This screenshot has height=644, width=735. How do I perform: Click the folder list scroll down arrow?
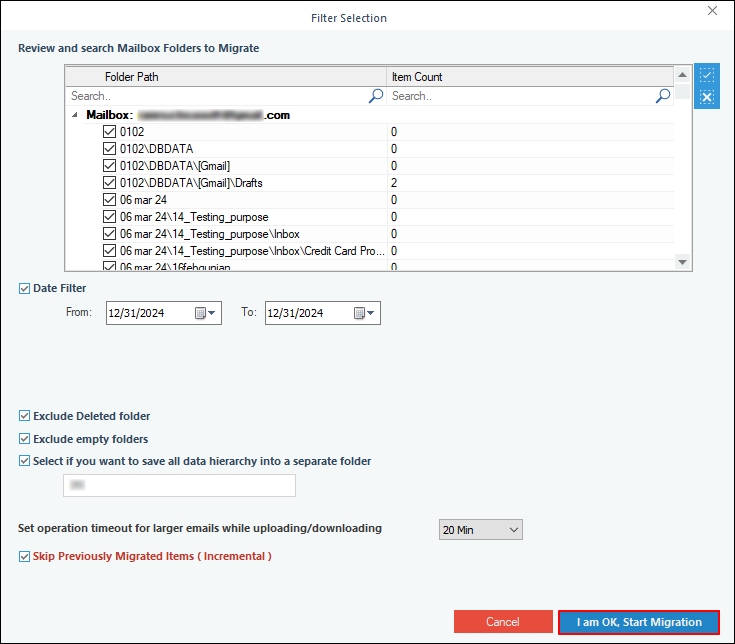(682, 262)
